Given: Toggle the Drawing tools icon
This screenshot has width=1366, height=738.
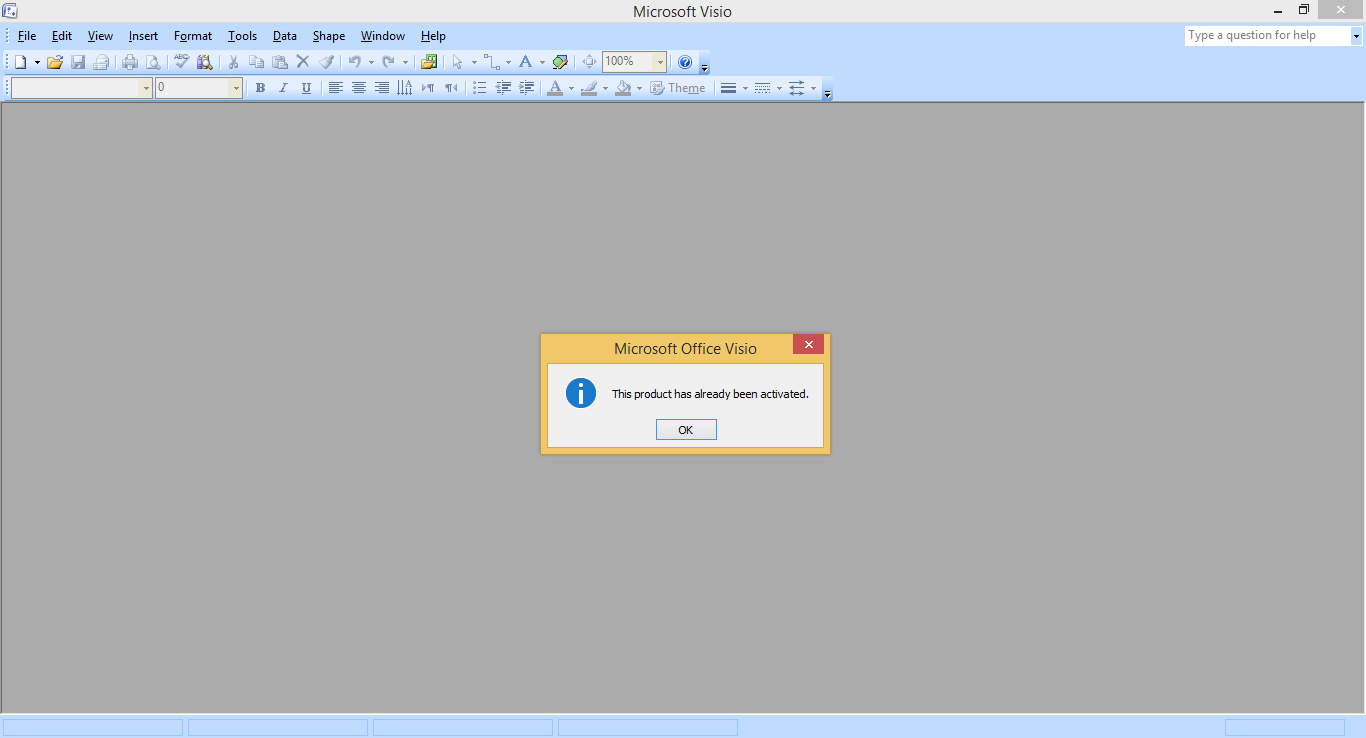Looking at the screenshot, I should 560,62.
